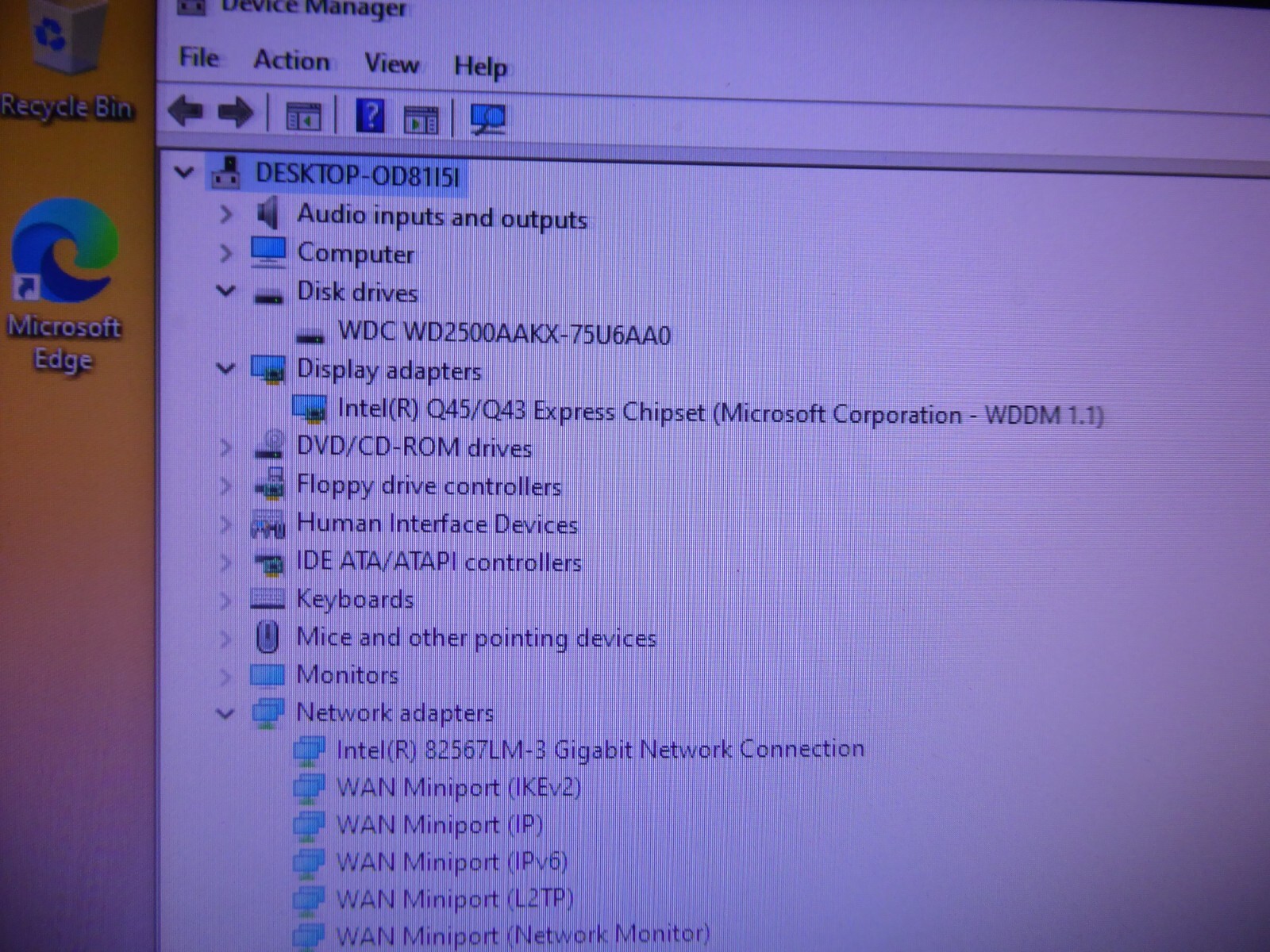Select the Human Interface Devices label
This screenshot has width=1270, height=952.
[x=437, y=524]
